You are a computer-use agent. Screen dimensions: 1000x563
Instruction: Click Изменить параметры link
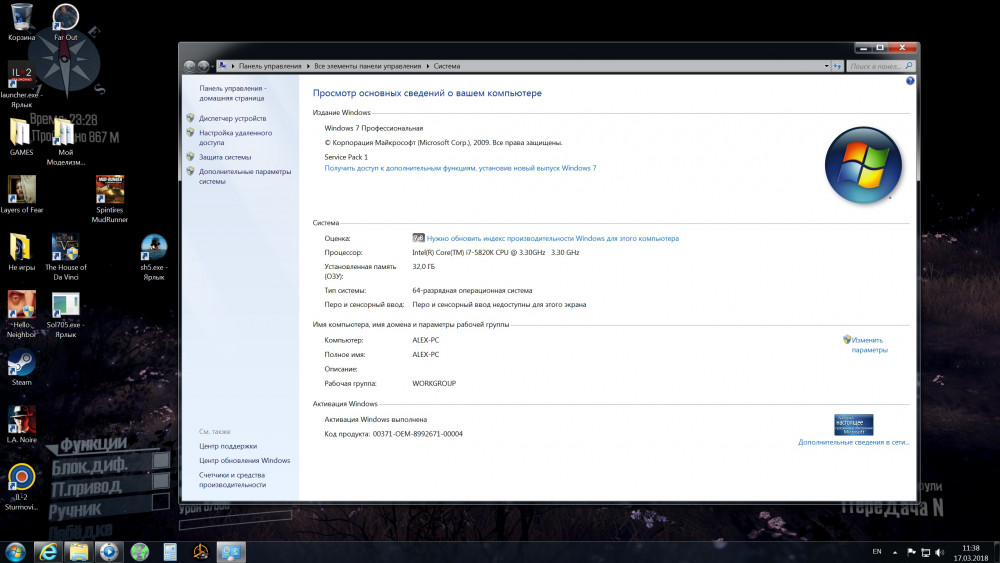tap(868, 345)
